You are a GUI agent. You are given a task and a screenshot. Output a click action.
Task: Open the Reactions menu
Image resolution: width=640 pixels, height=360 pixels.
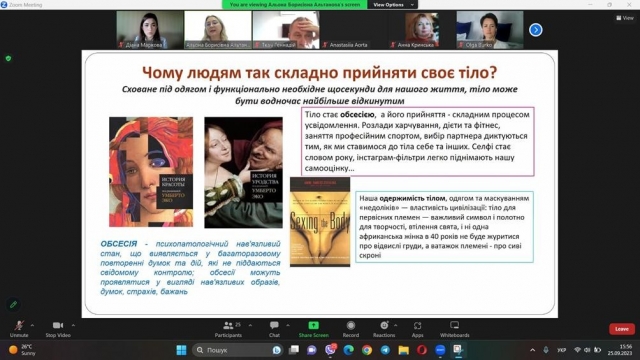pos(384,329)
